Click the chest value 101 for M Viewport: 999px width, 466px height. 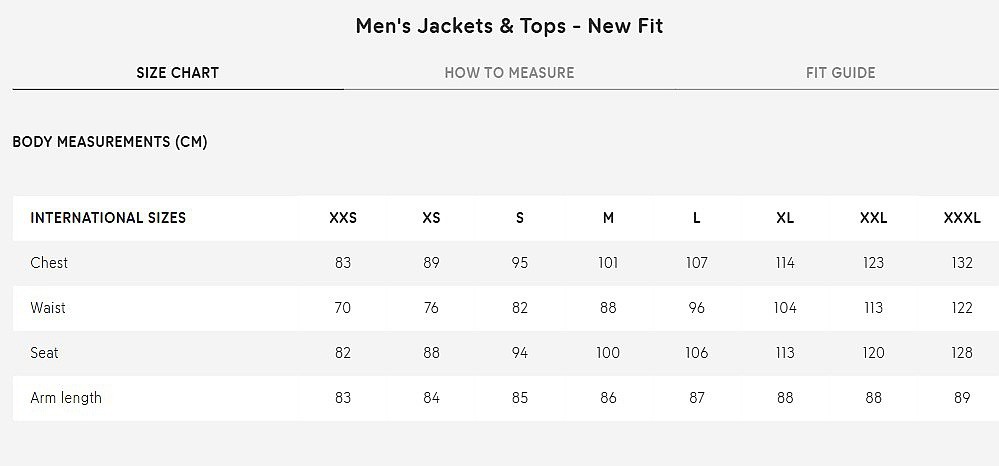tap(608, 263)
